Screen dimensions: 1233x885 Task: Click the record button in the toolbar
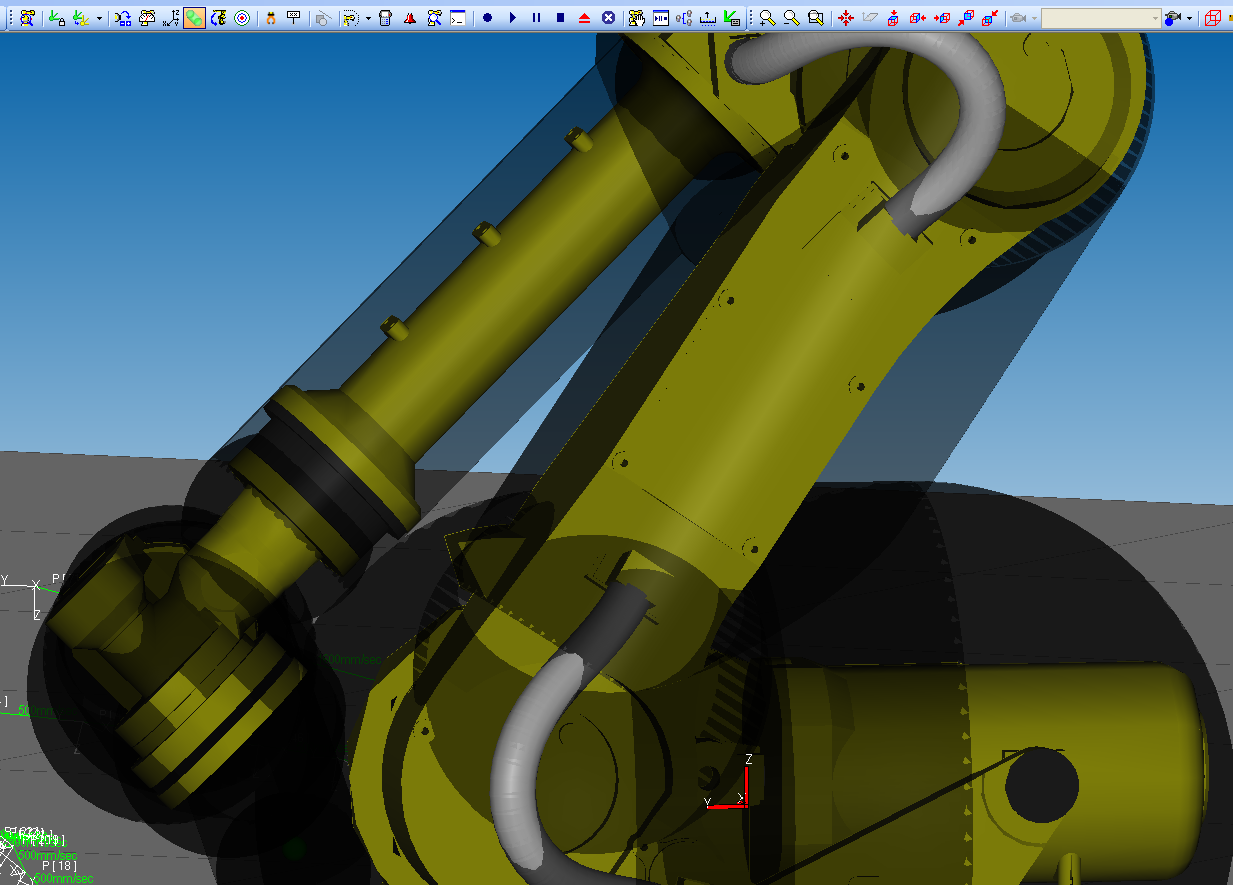point(487,18)
